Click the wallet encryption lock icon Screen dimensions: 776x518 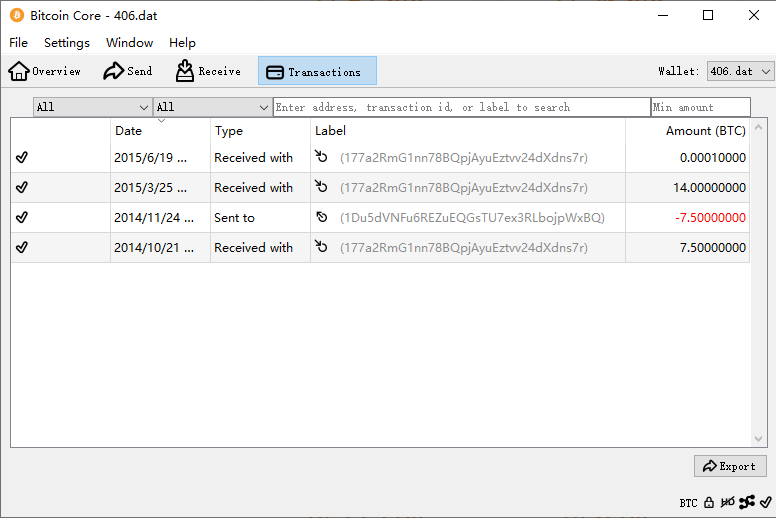click(x=709, y=503)
